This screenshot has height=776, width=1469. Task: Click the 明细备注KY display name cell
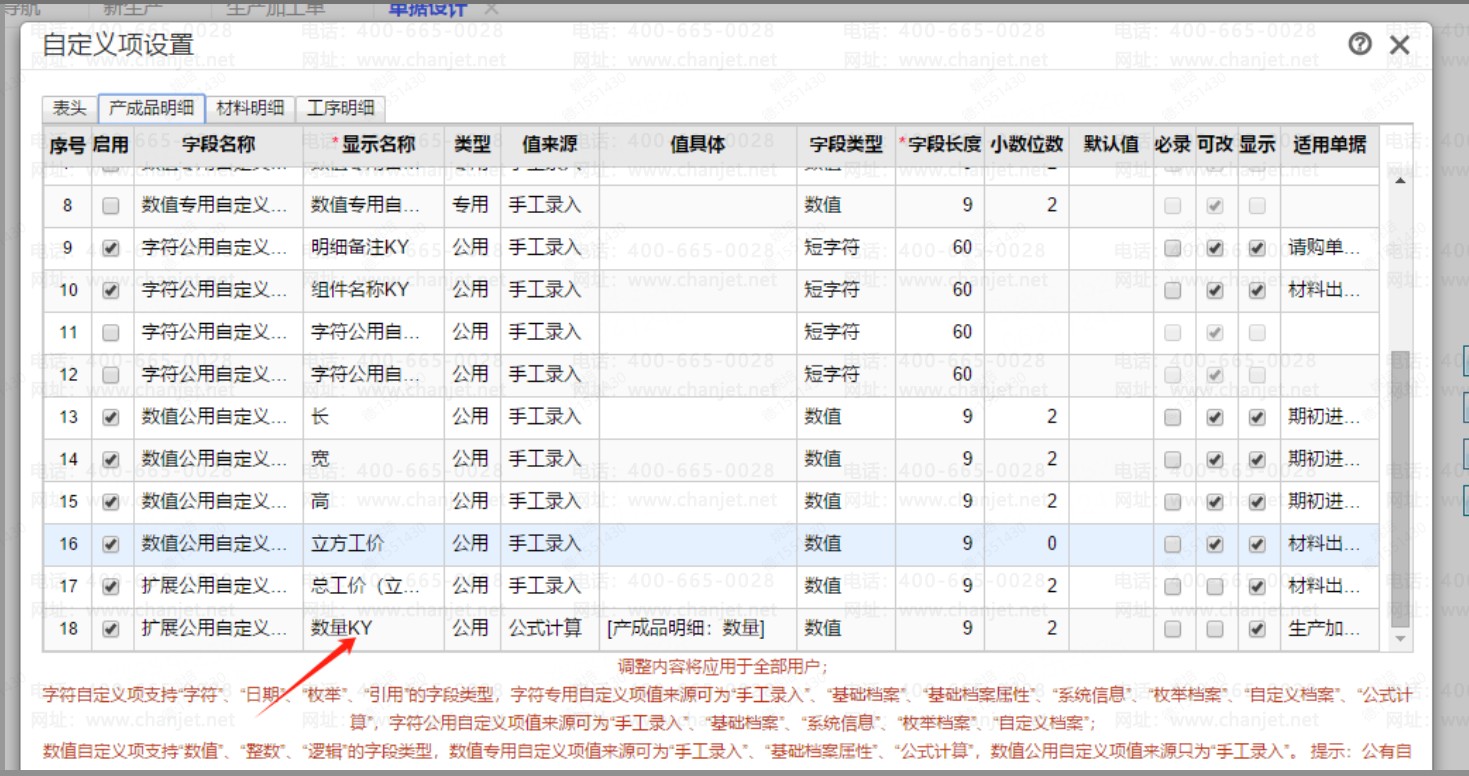(374, 247)
